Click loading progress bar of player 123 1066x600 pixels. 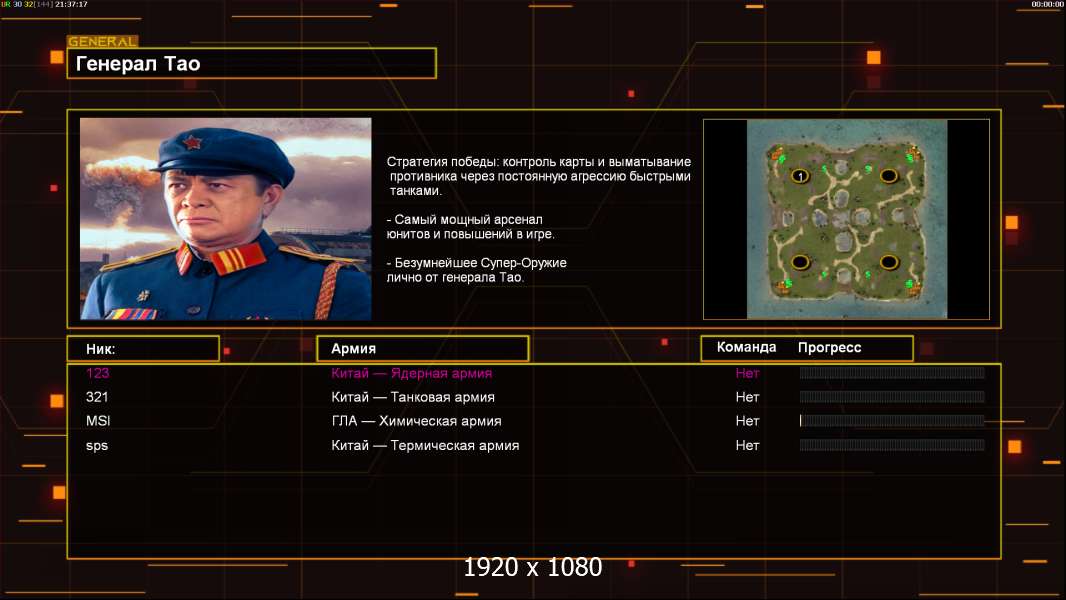pyautogui.click(x=892, y=372)
